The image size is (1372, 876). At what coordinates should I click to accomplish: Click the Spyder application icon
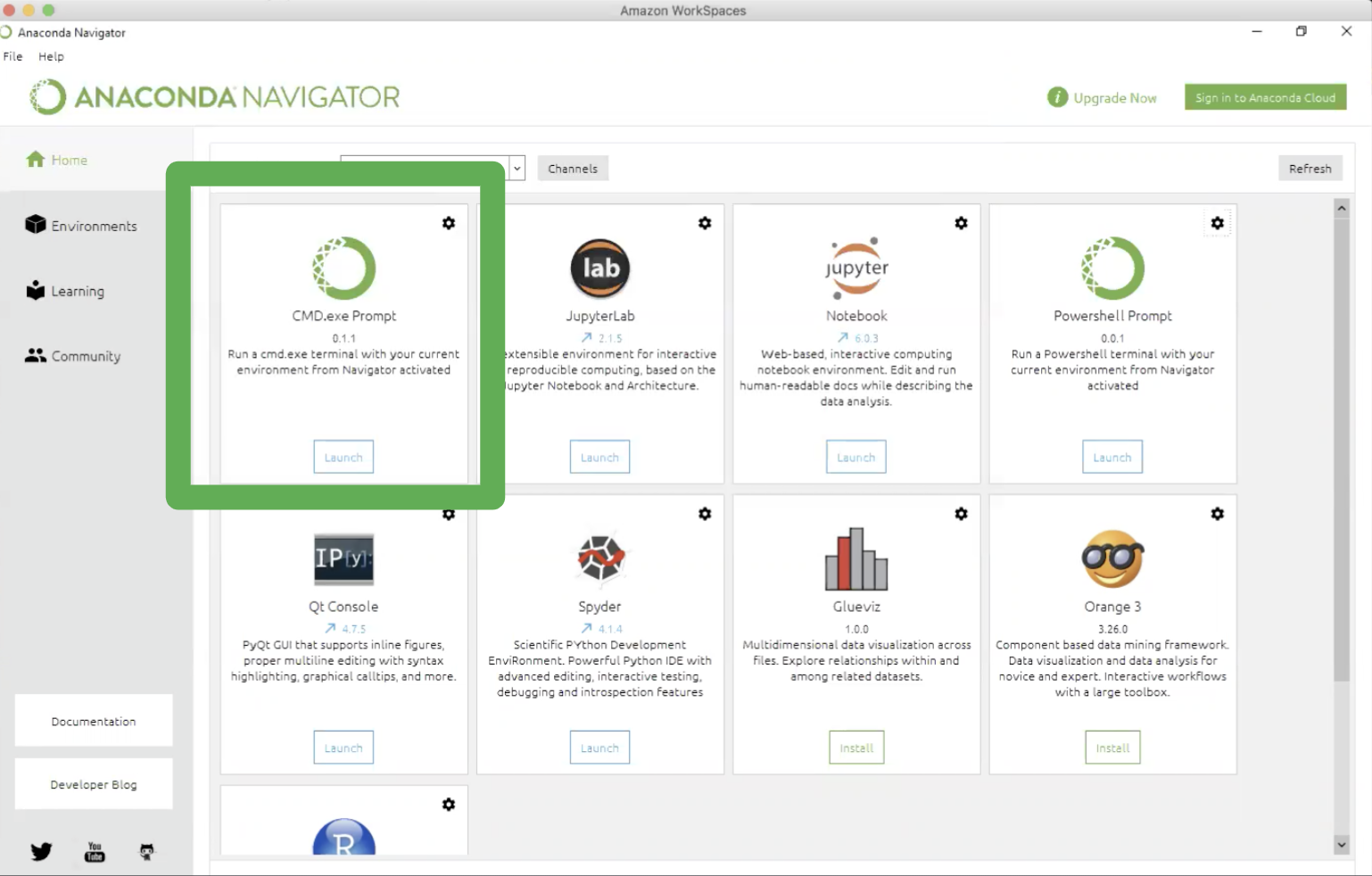[599, 558]
